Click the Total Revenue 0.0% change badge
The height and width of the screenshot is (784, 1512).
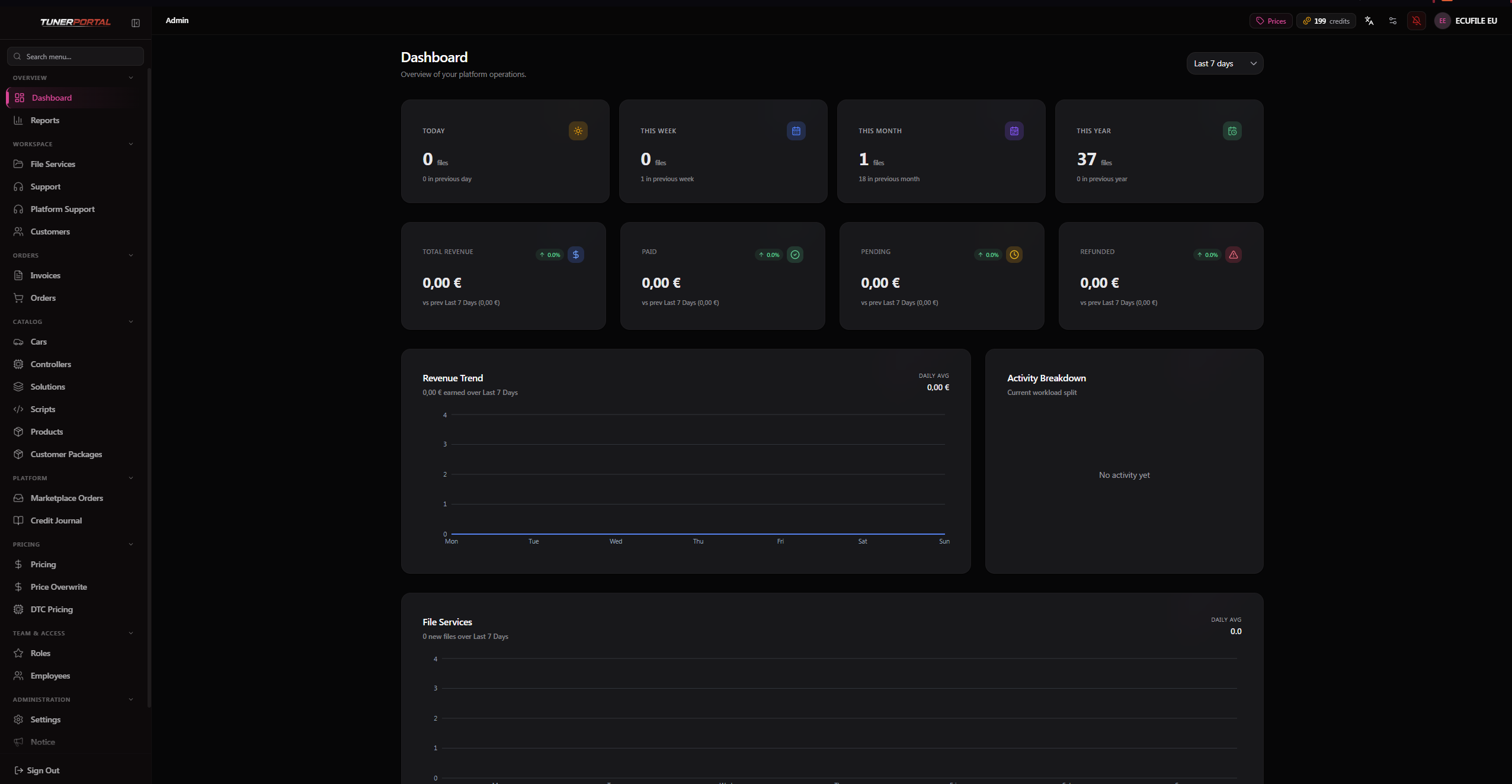tap(550, 255)
